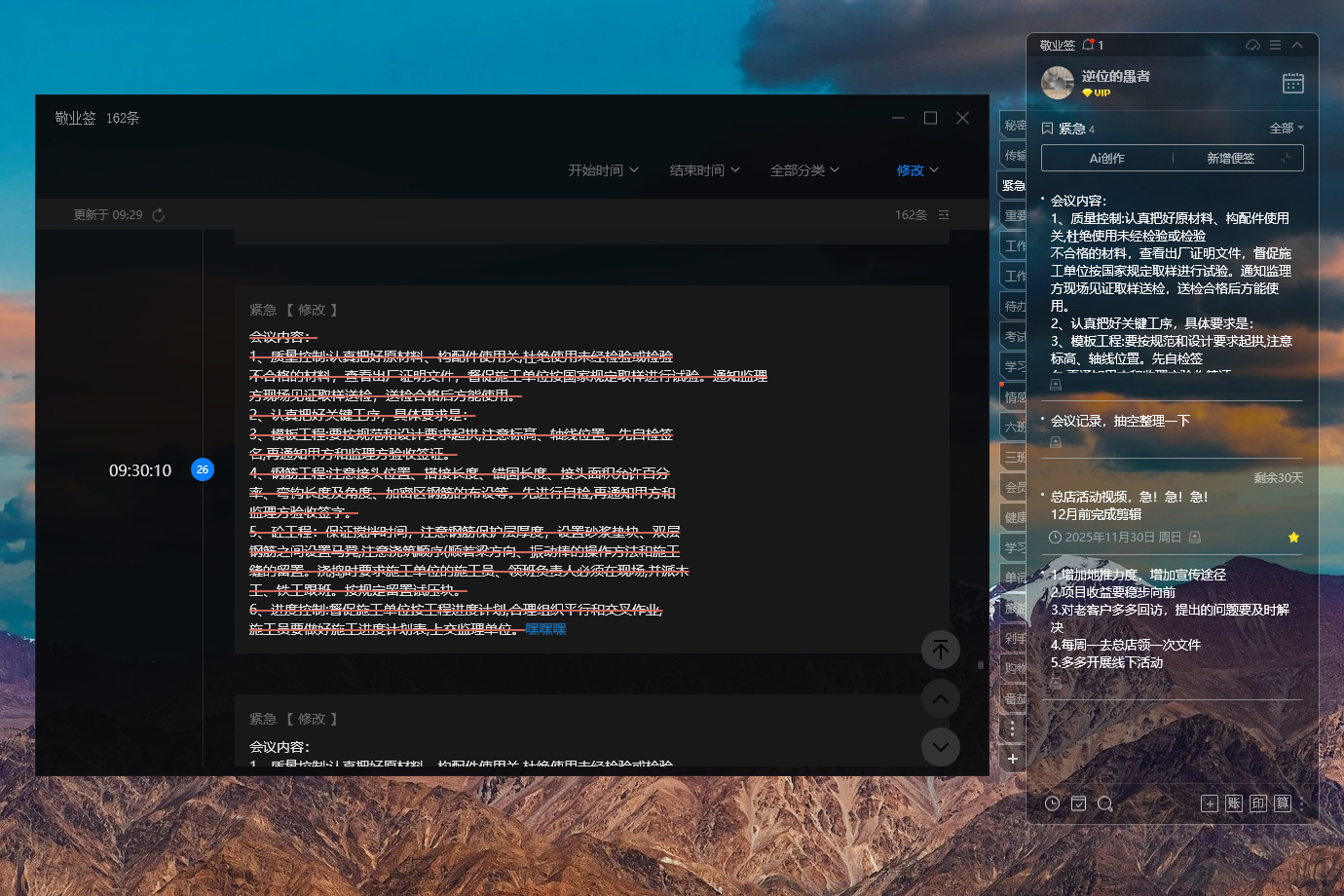Click the clock icon in bottom toolbar
Image resolution: width=1344 pixels, height=896 pixels.
click(x=1052, y=803)
